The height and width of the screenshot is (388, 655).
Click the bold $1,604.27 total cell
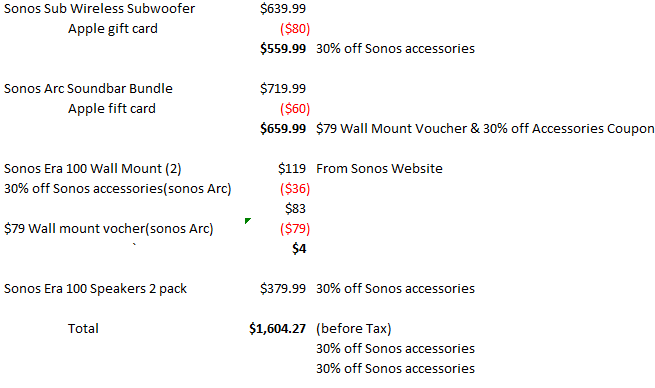pos(277,329)
